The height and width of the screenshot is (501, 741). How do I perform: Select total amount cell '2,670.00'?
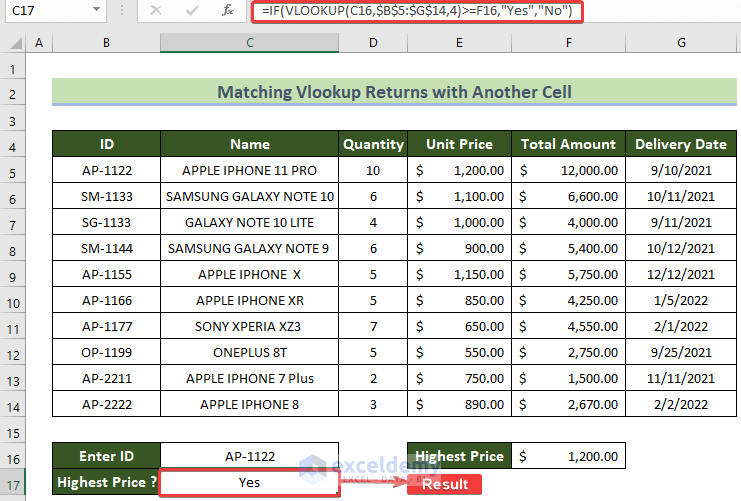569,404
